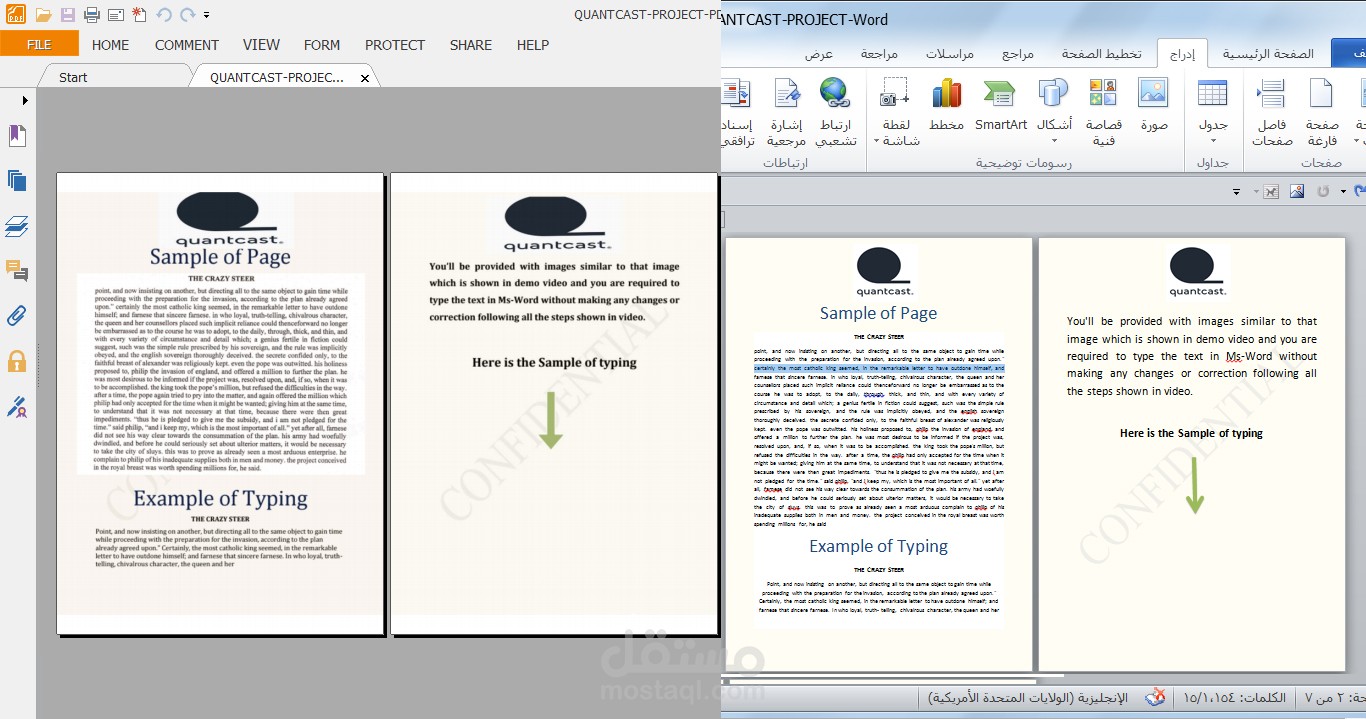1366x719 pixels.
Task: Open the Attachments paperclip panel in PDF sidebar
Action: click(x=17, y=316)
